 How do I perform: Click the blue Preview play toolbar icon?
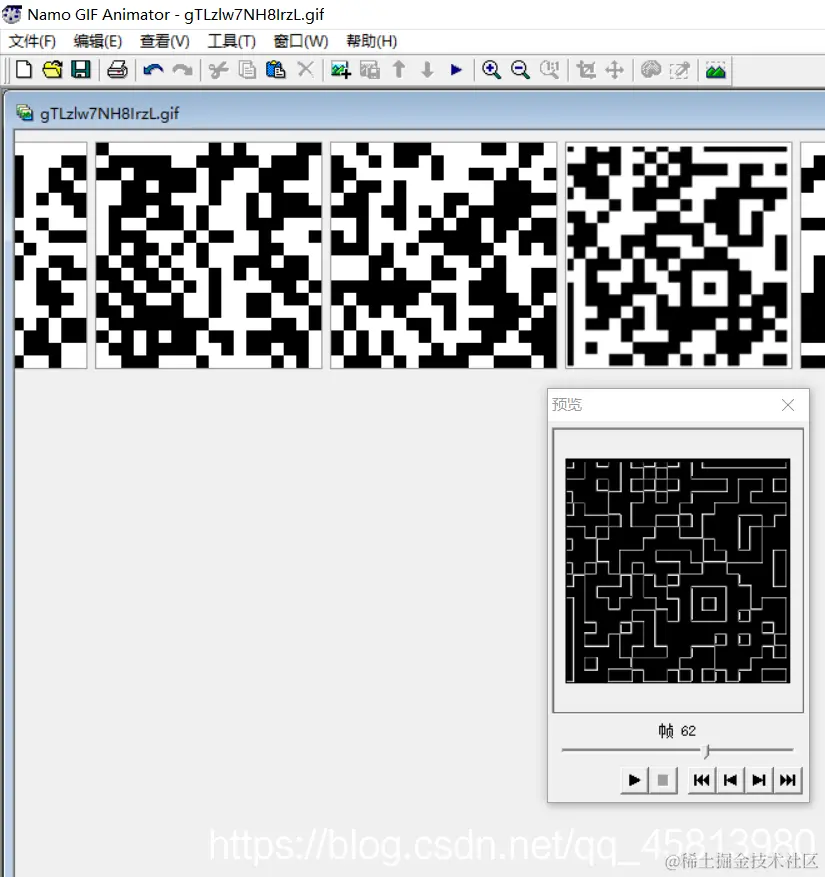(456, 70)
